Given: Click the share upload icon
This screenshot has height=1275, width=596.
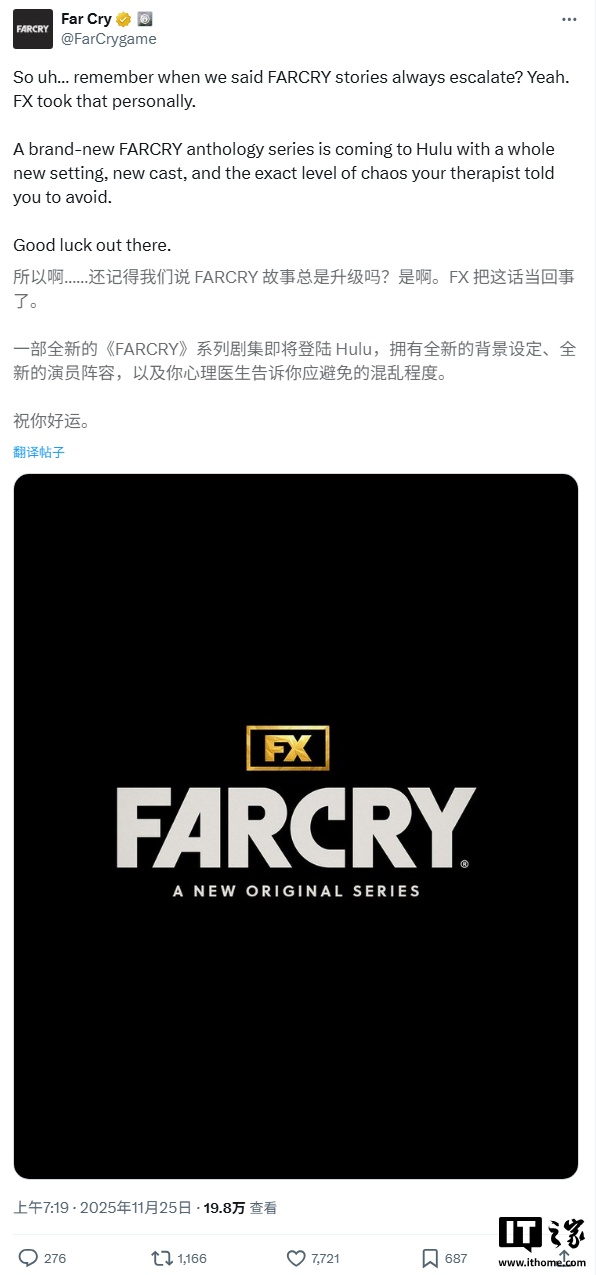Looking at the screenshot, I should 565,1257.
